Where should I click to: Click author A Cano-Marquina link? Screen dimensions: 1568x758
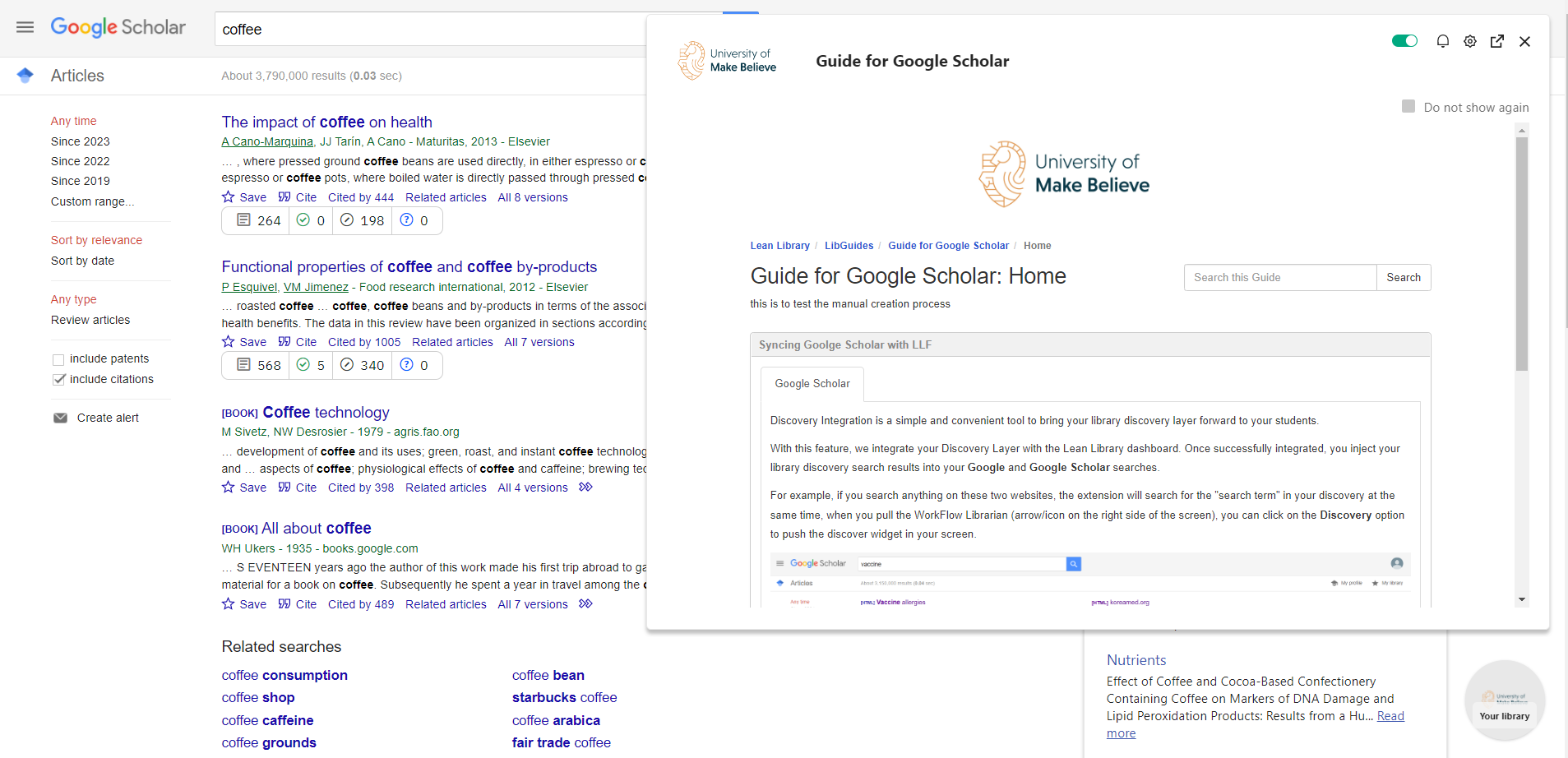(x=267, y=141)
